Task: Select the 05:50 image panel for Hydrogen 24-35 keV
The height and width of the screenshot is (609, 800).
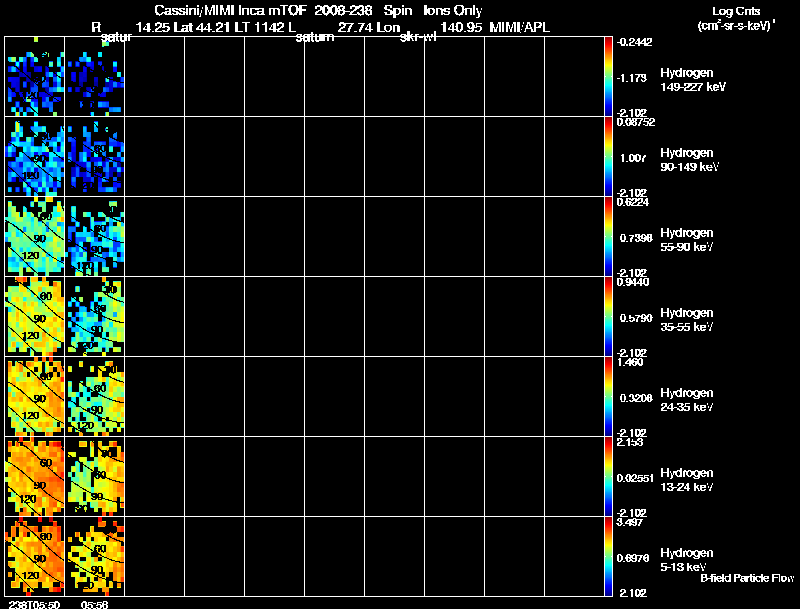Action: [x=35, y=397]
